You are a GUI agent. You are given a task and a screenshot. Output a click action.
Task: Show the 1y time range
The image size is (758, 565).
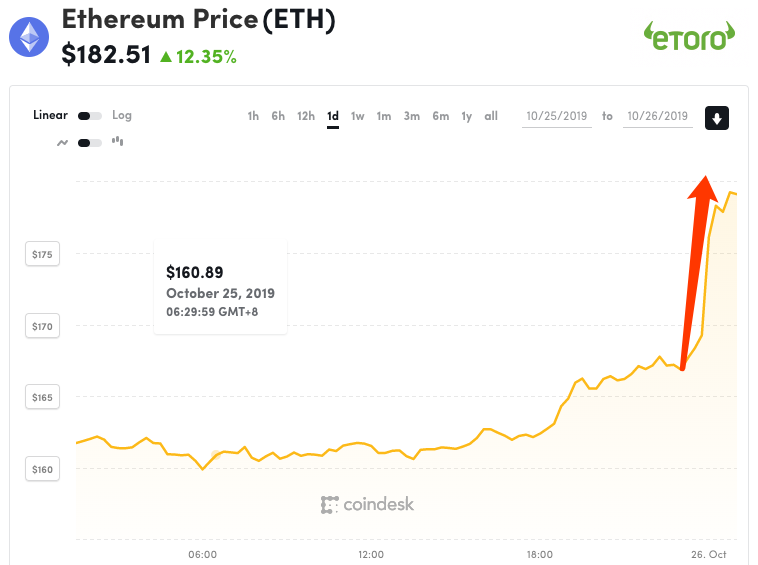(466, 116)
